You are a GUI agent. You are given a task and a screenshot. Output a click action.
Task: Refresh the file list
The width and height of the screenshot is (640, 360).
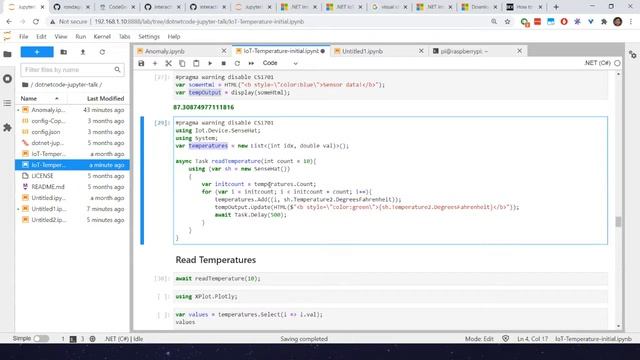click(x=102, y=52)
